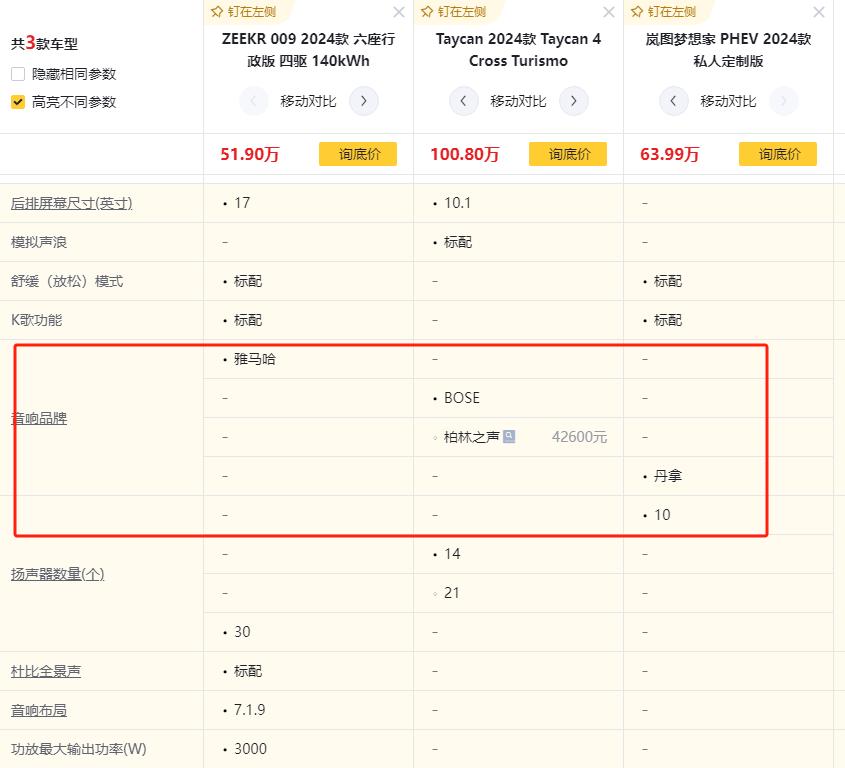The image size is (845, 768).
Task: Select the K歌功能 row label
Action: click(37, 320)
